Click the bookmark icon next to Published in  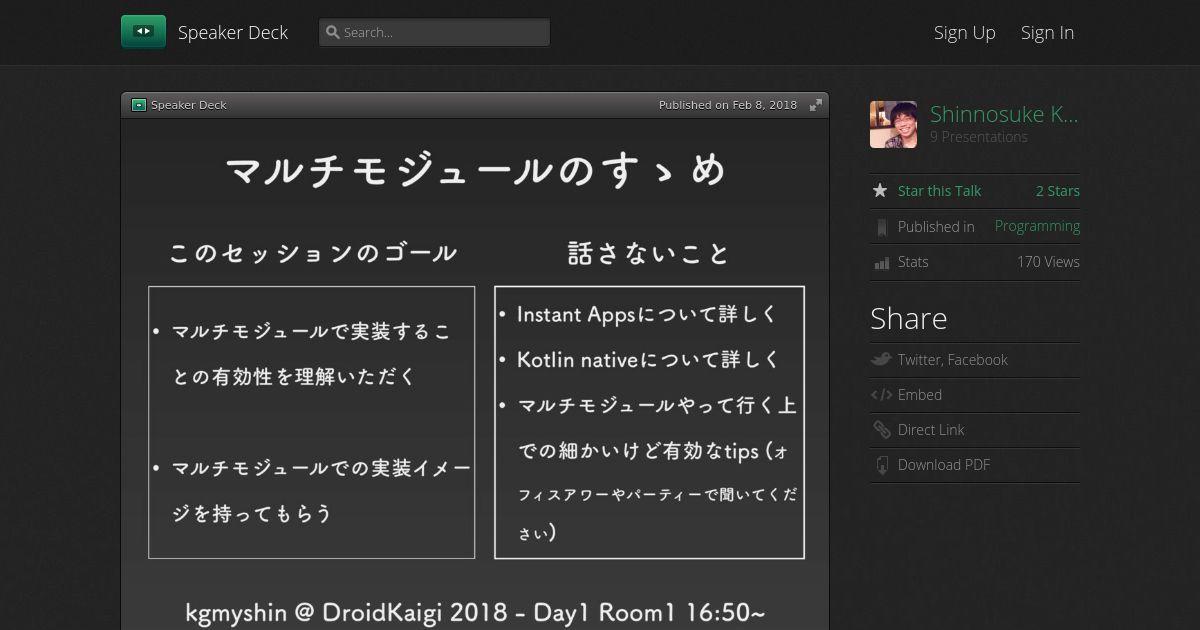click(881, 227)
